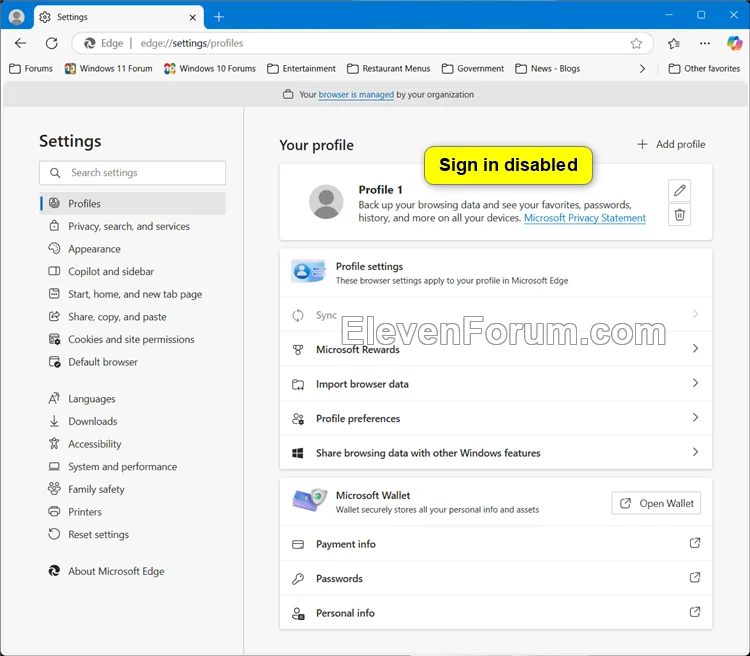Open external Payment info link icon
750x656 pixels.
click(x=695, y=543)
